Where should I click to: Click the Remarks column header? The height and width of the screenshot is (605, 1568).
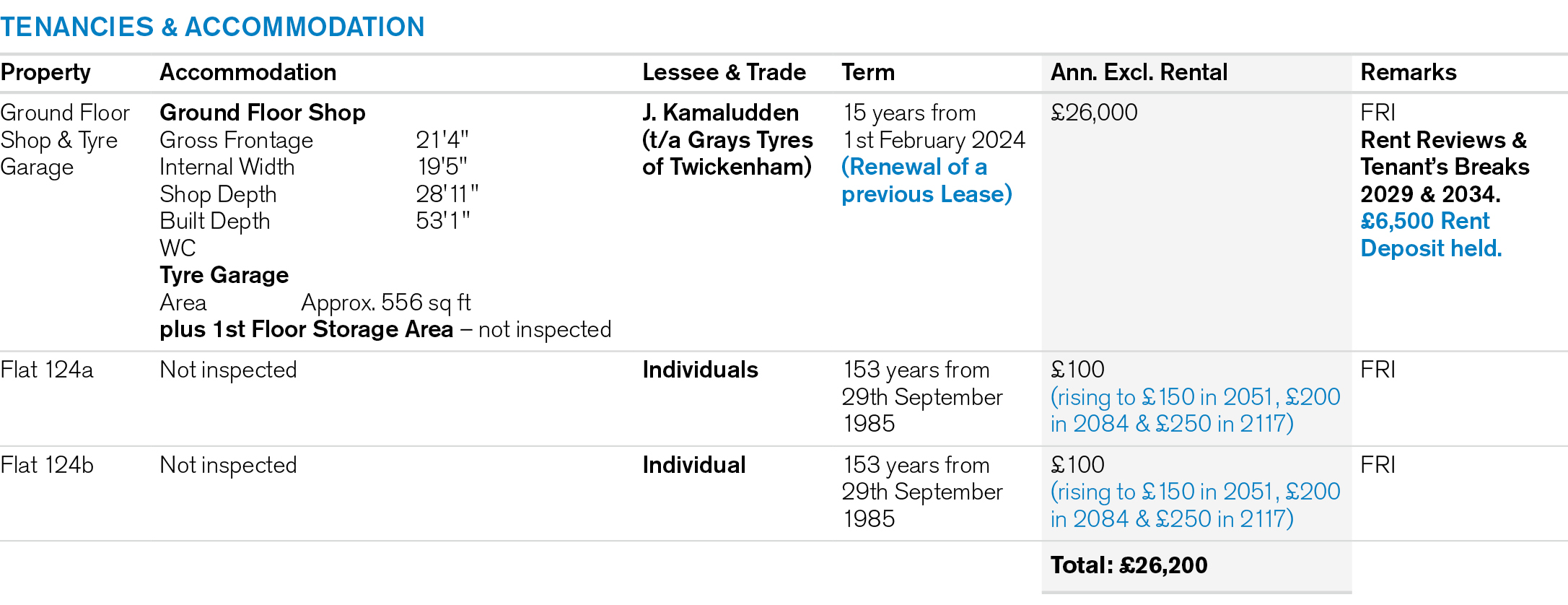coord(1408,72)
